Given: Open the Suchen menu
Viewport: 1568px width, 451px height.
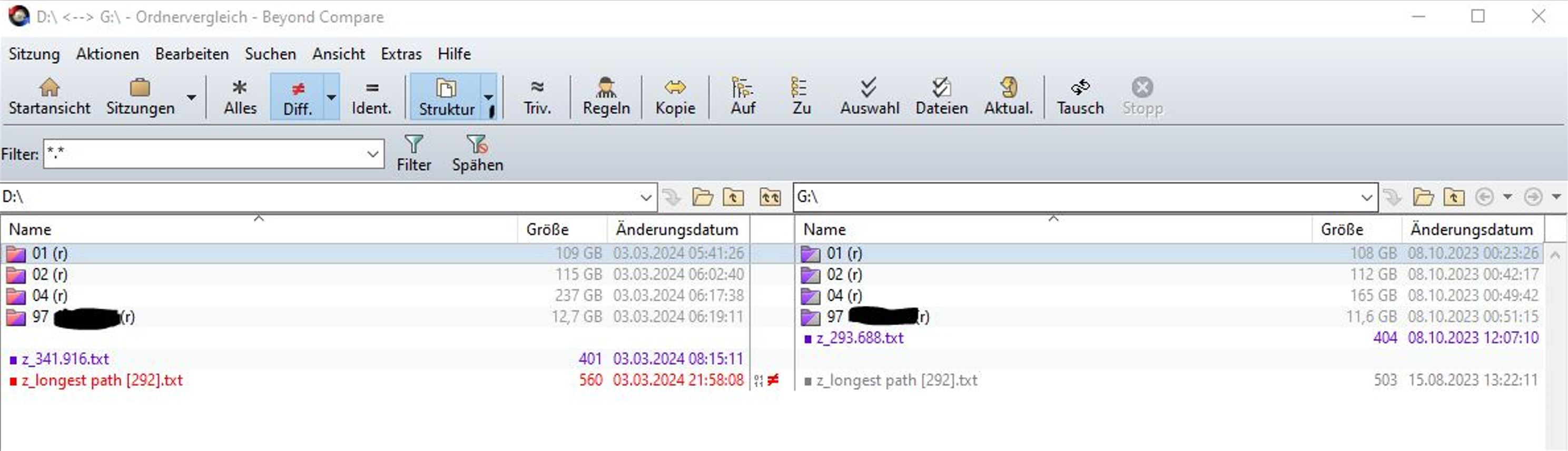Looking at the screenshot, I should (x=270, y=54).
